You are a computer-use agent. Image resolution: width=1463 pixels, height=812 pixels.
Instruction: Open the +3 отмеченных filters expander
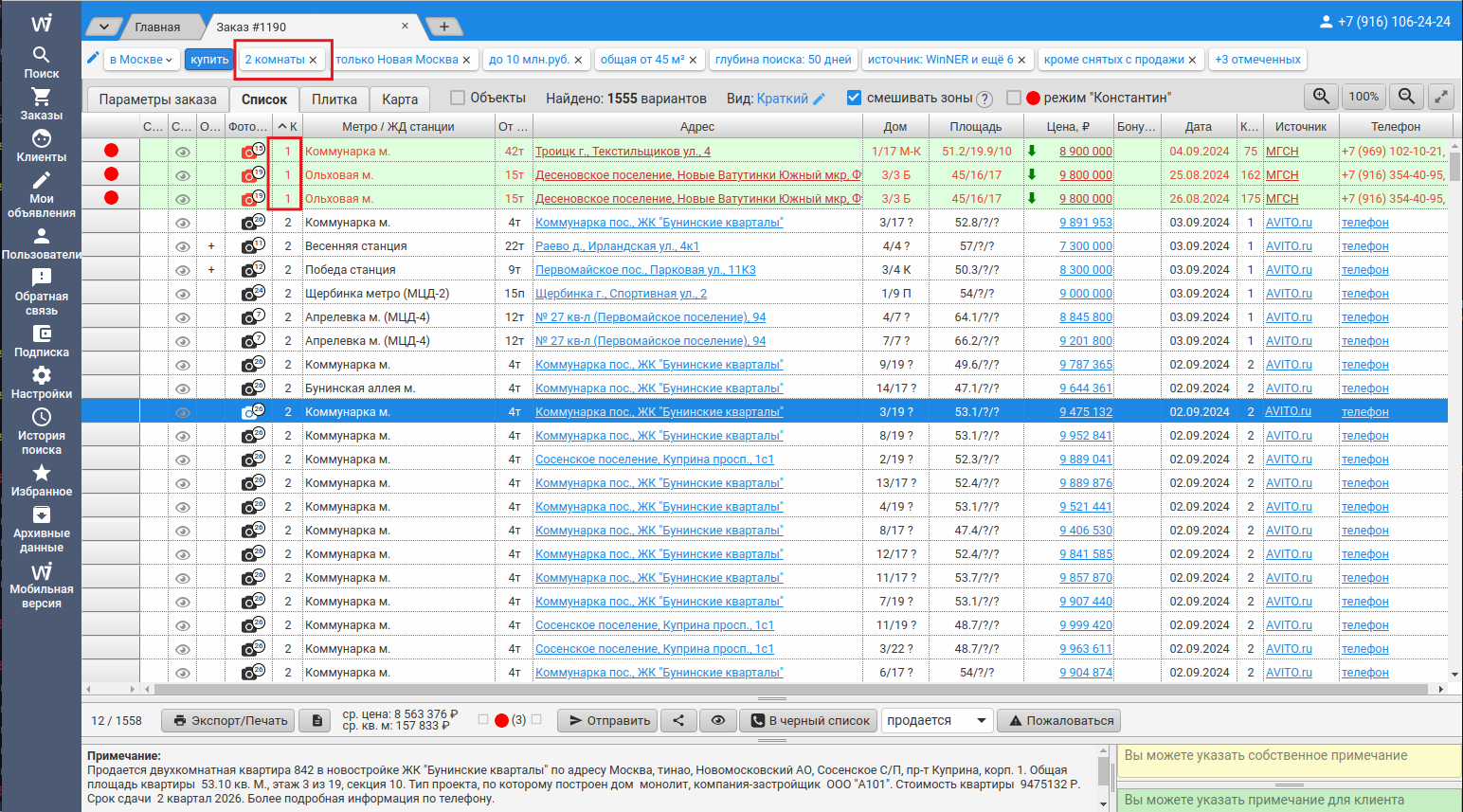point(1257,59)
